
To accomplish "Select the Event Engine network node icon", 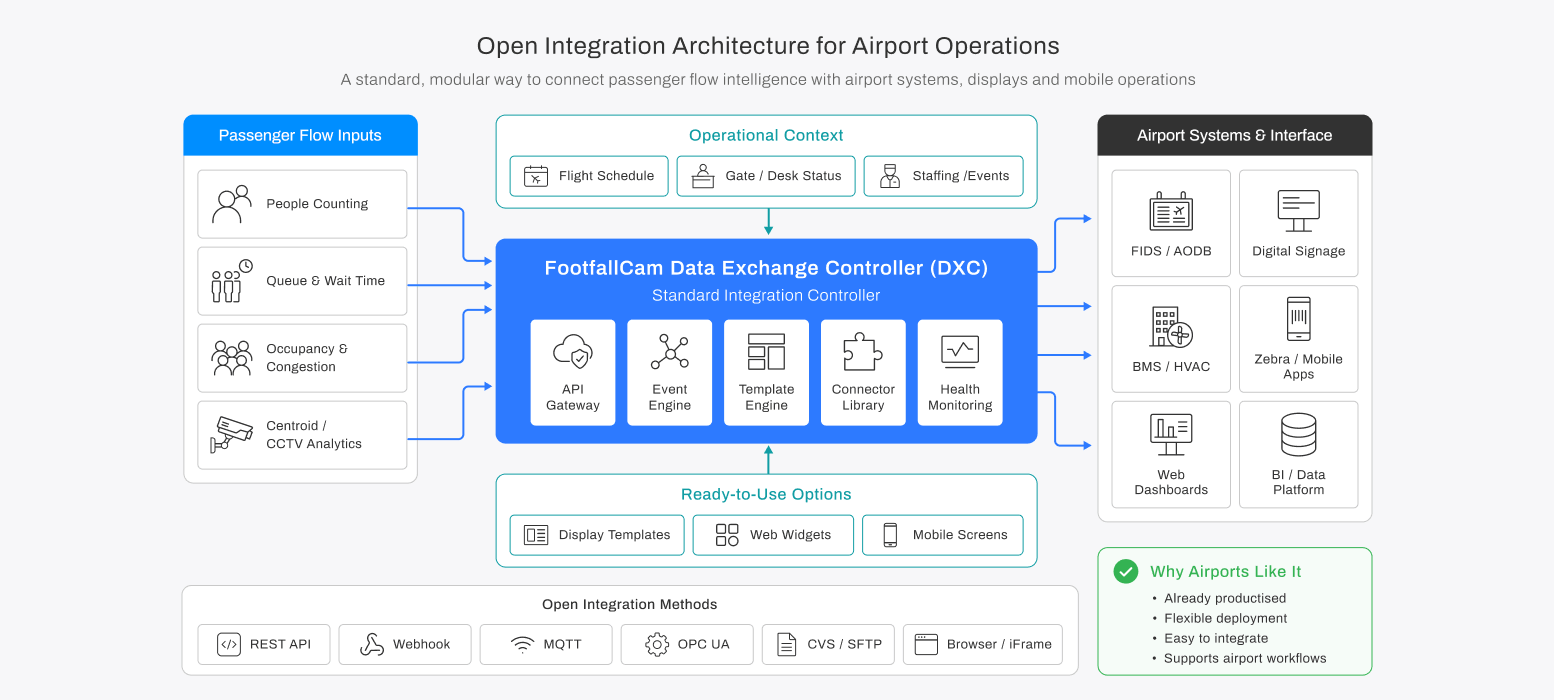I will coord(670,352).
